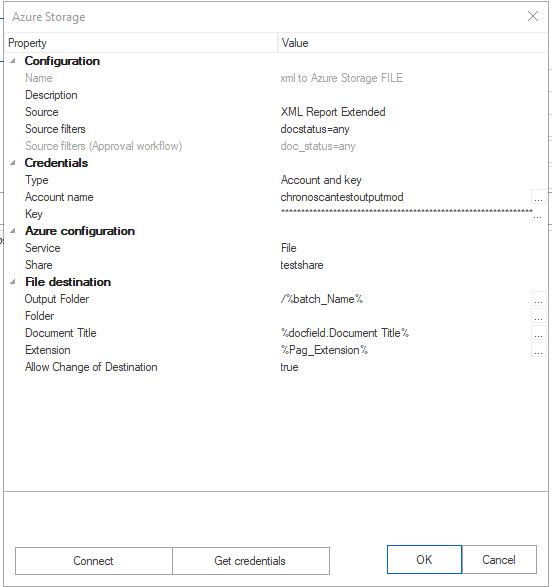Open ellipsis editor for Key field
The image size is (552, 587).
(537, 214)
